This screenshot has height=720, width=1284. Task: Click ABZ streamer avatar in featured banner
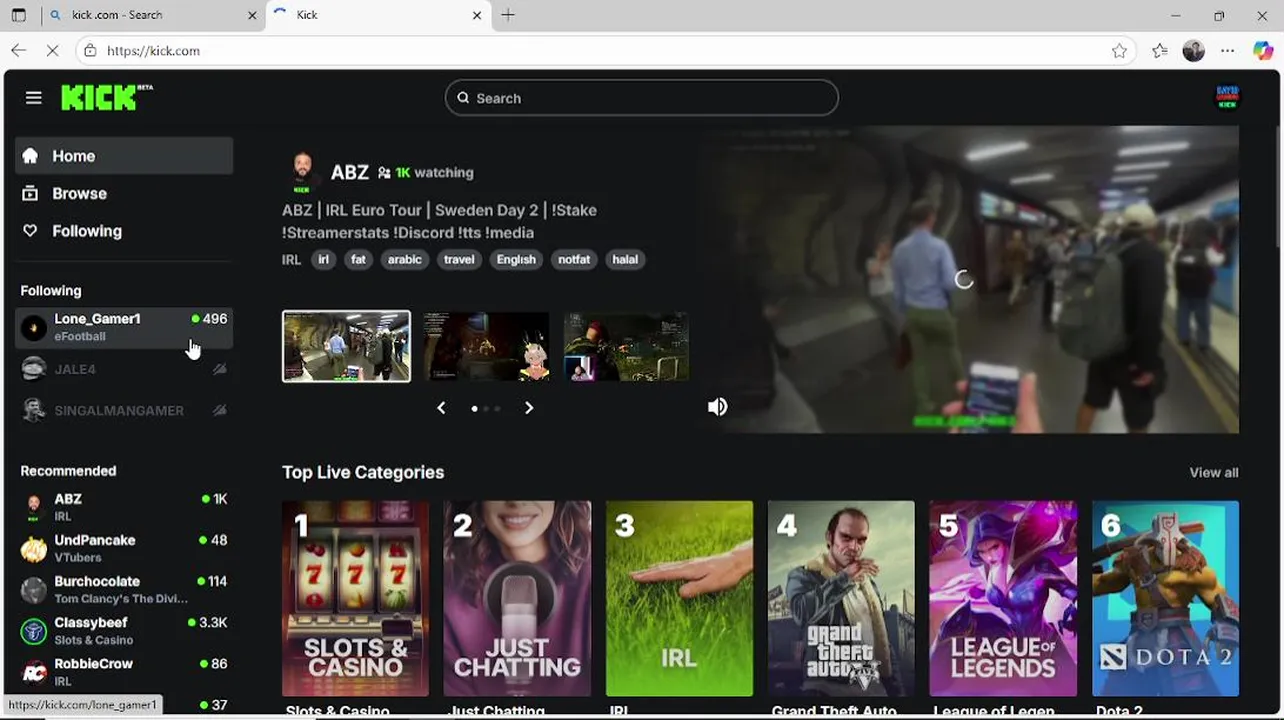pyautogui.click(x=302, y=172)
